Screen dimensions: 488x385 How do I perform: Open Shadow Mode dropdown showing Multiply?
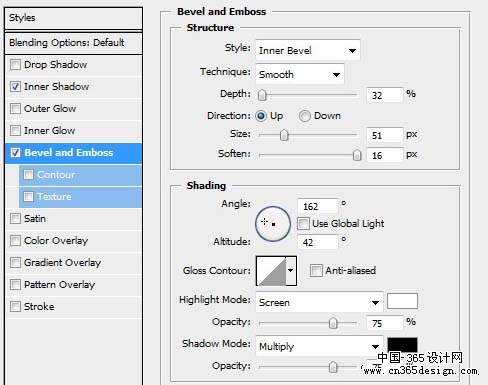319,346
